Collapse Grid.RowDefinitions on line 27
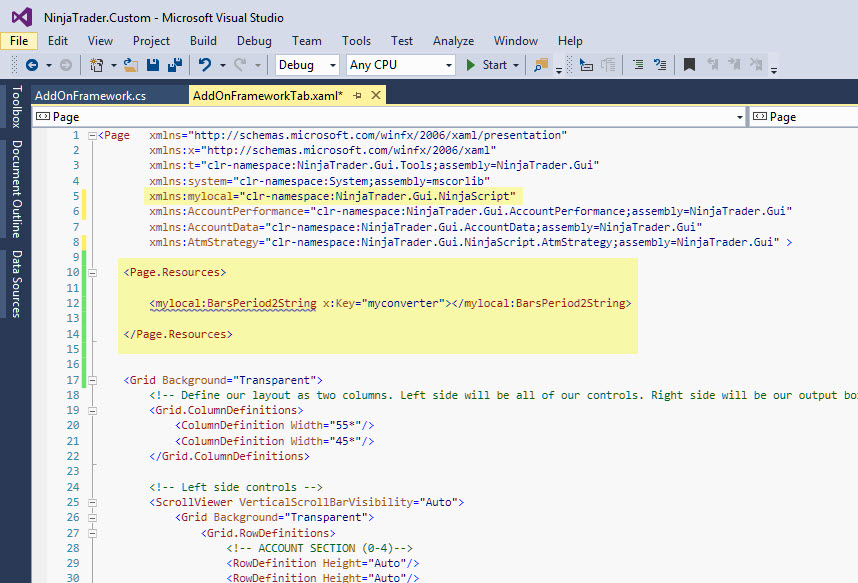 [92, 533]
